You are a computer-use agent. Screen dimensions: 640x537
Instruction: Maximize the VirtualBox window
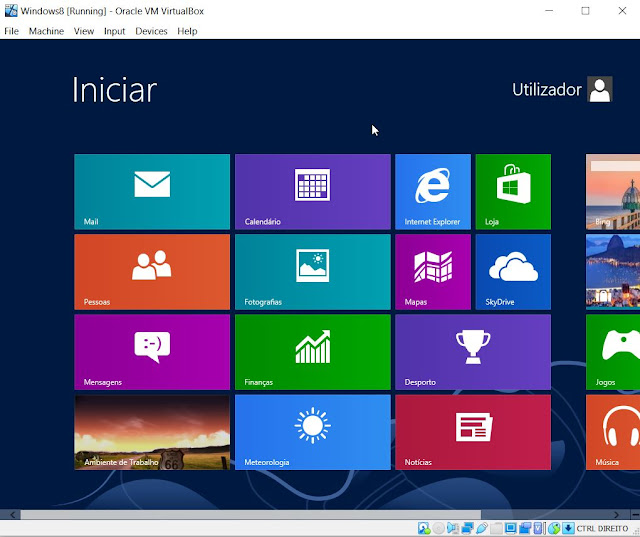click(585, 11)
